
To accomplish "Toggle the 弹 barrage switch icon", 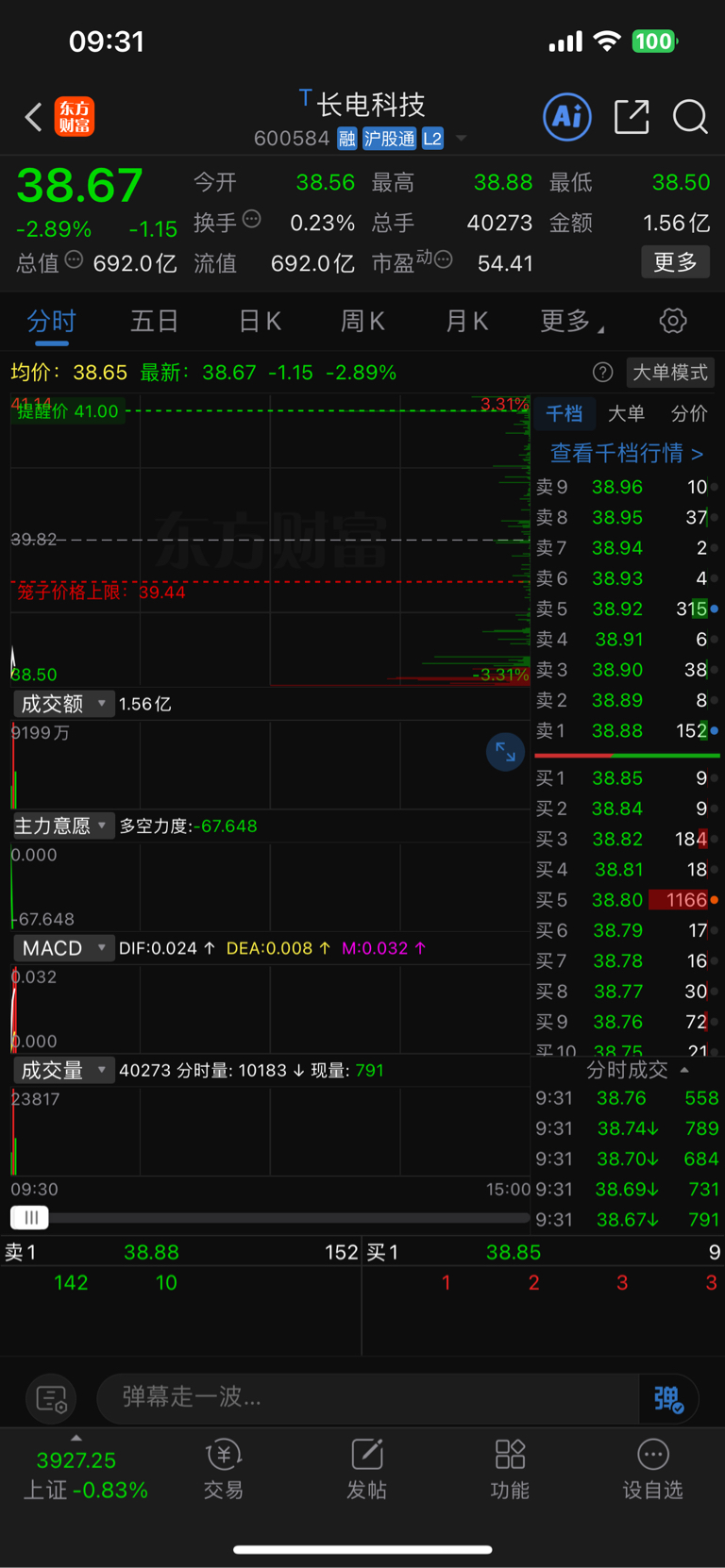I will [669, 1398].
